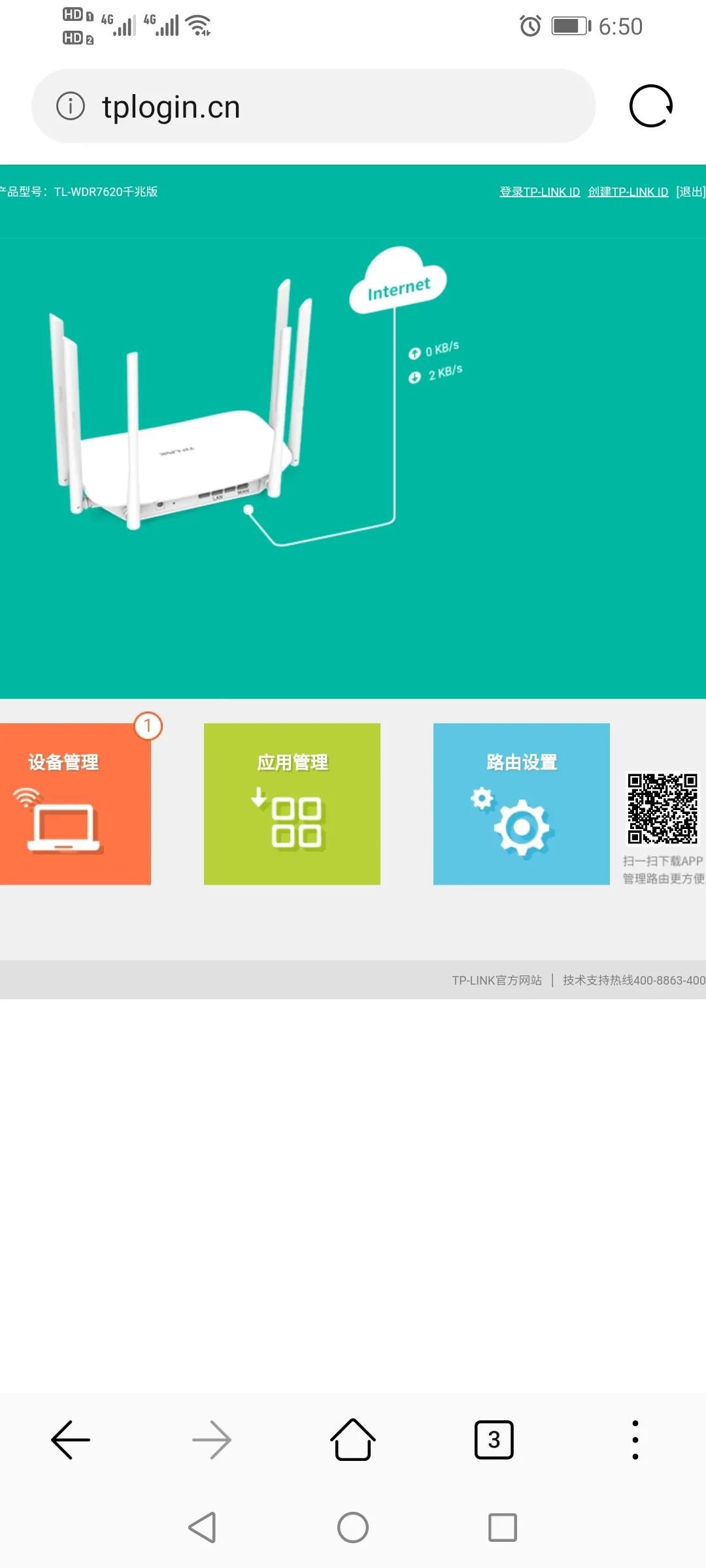The width and height of the screenshot is (706, 1568).
Task: Open the browser three-dot menu
Action: pyautogui.click(x=635, y=1439)
